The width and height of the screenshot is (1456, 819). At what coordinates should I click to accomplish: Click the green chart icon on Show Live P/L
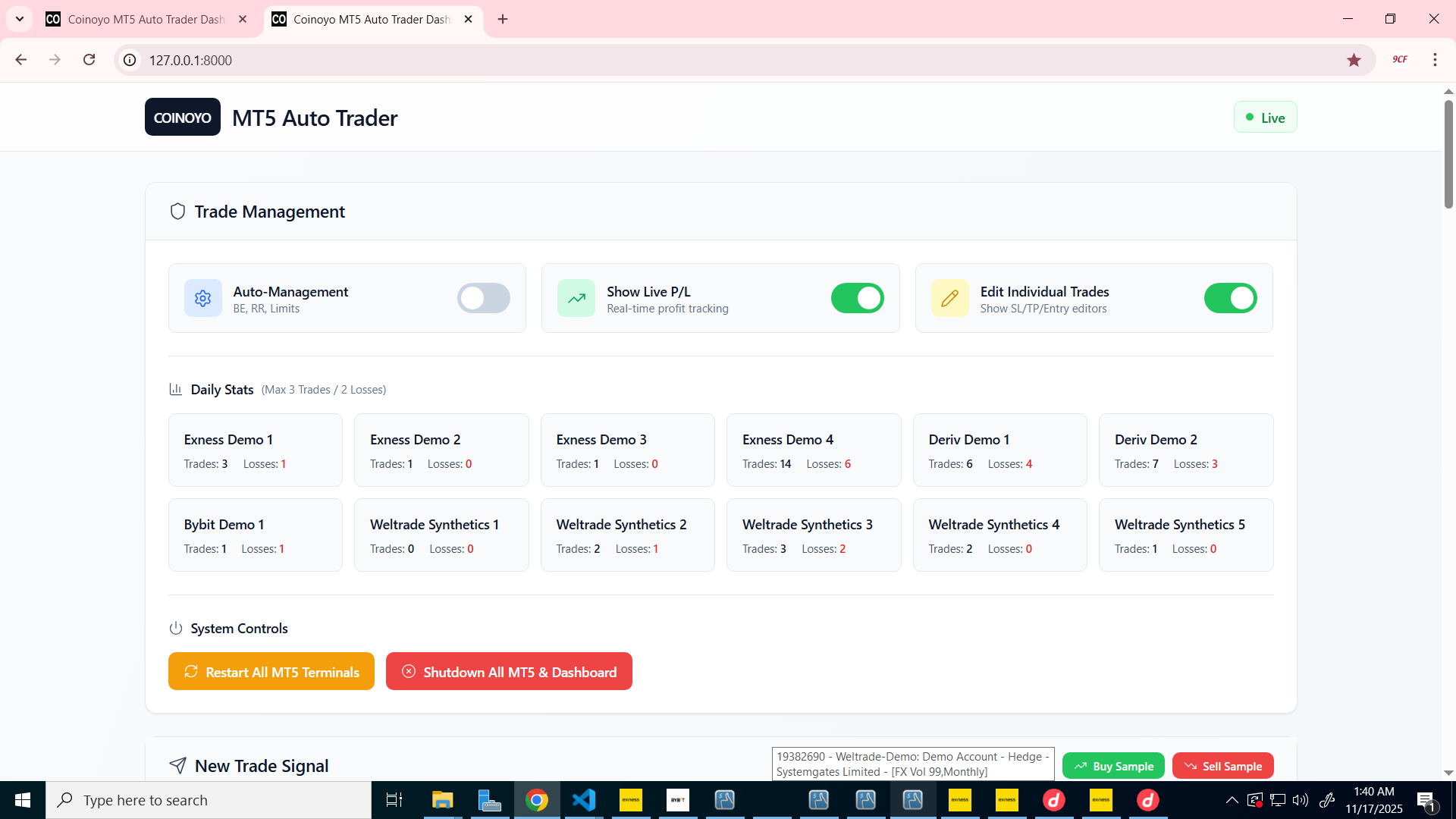(576, 298)
